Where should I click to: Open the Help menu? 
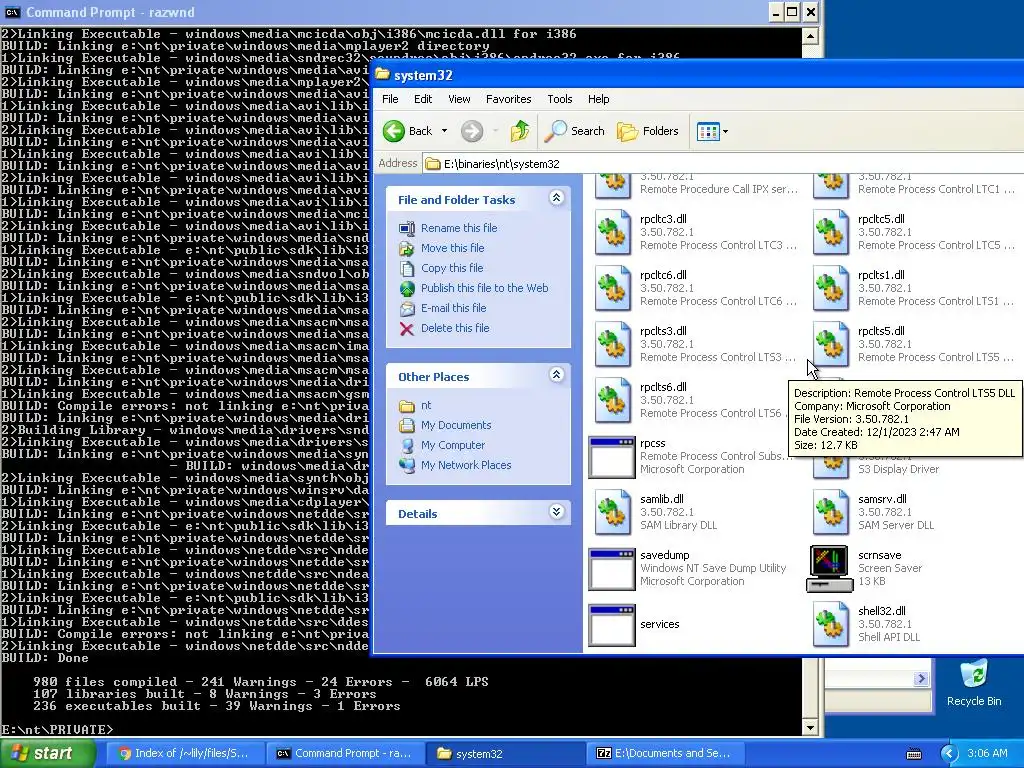(599, 99)
